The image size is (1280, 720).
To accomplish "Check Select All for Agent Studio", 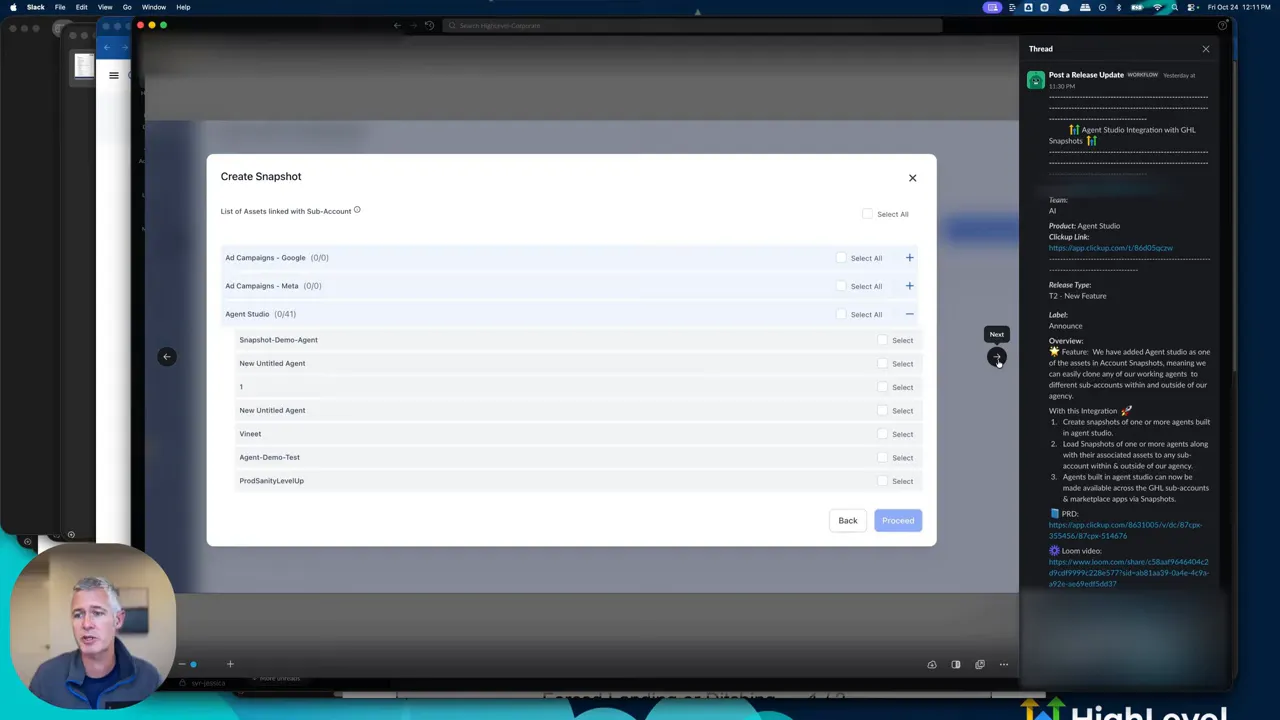I will [x=841, y=314].
